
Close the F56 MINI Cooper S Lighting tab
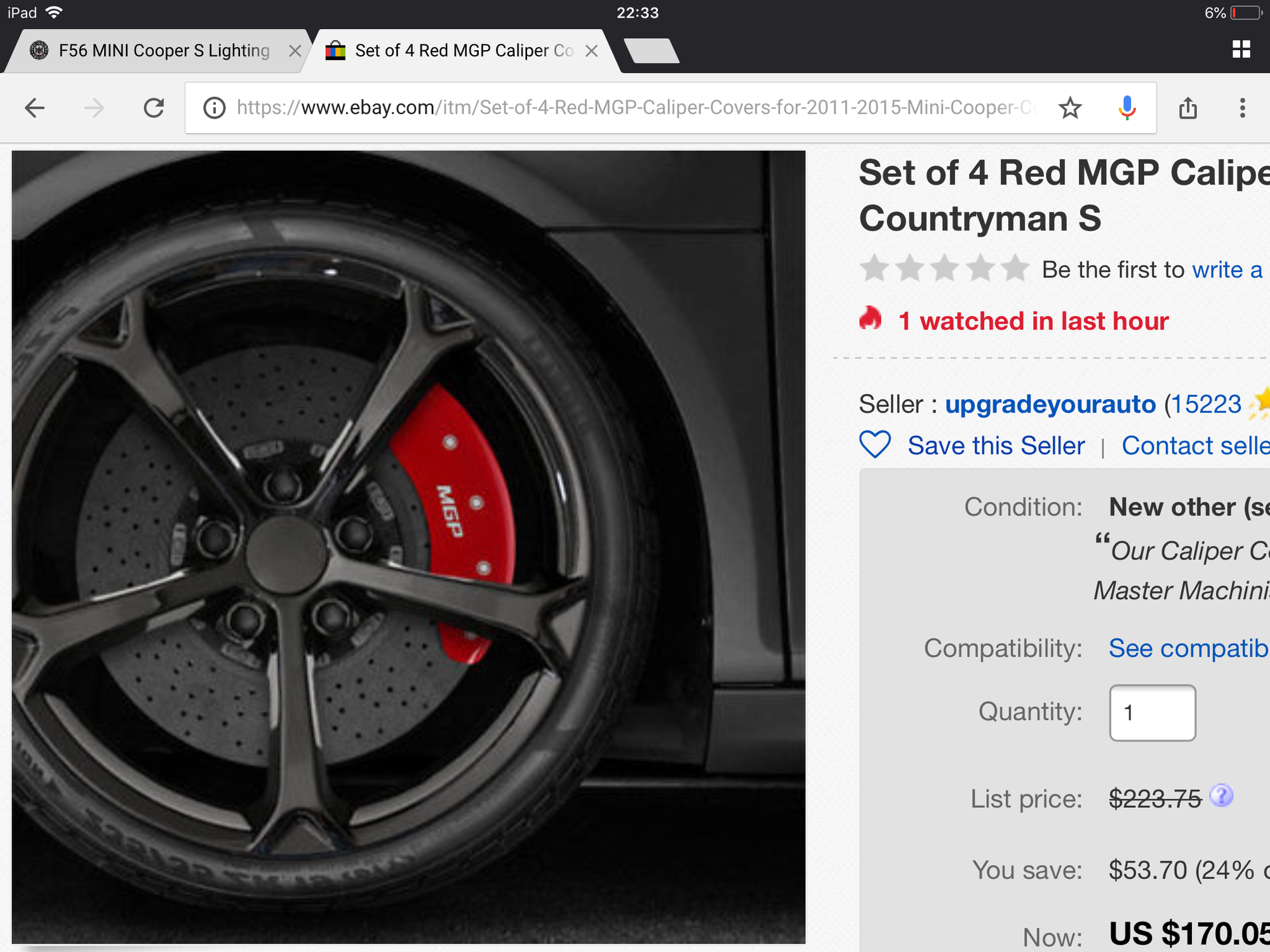coord(295,51)
